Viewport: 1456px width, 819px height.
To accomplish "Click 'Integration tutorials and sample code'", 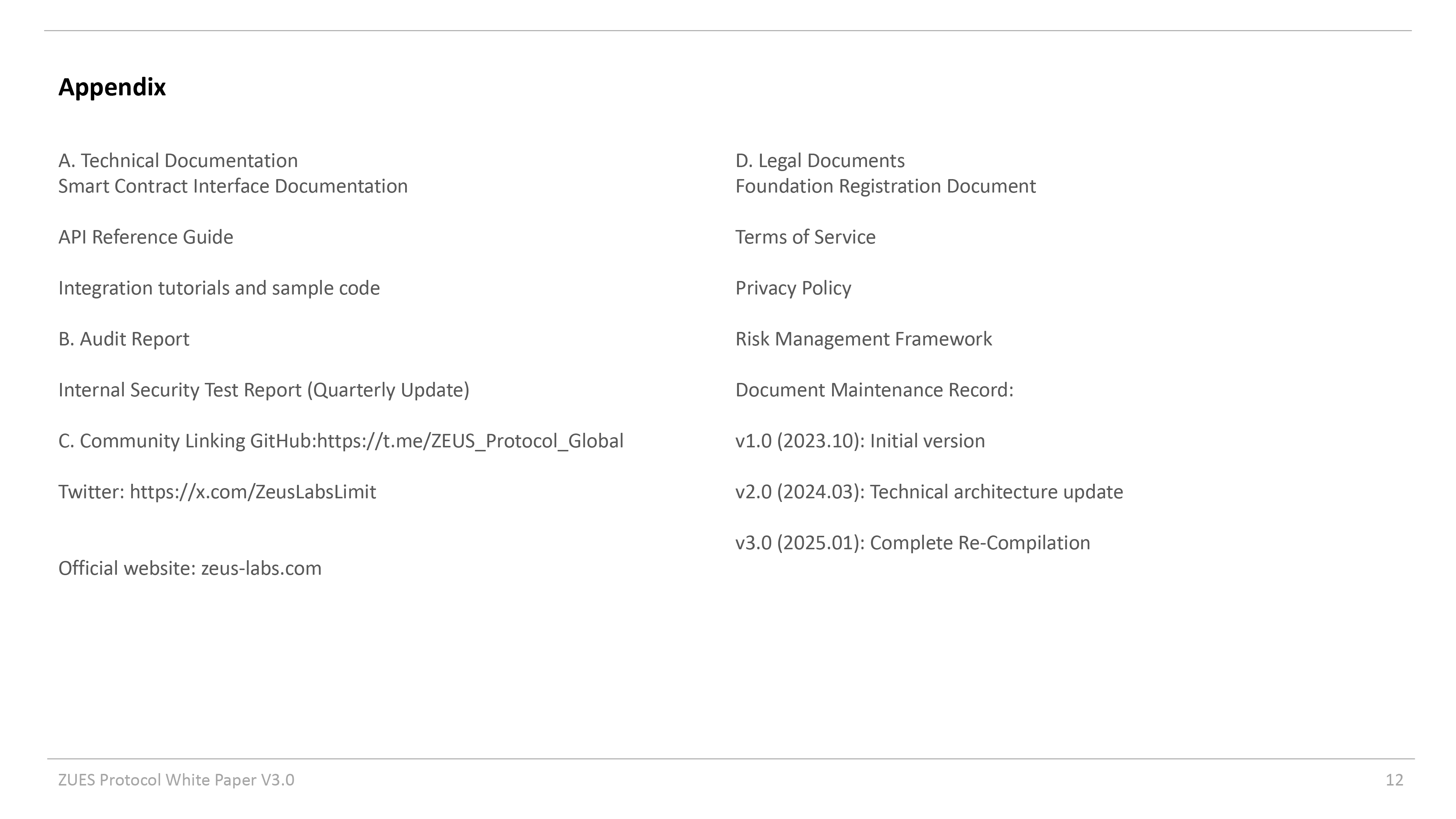I will tap(219, 288).
